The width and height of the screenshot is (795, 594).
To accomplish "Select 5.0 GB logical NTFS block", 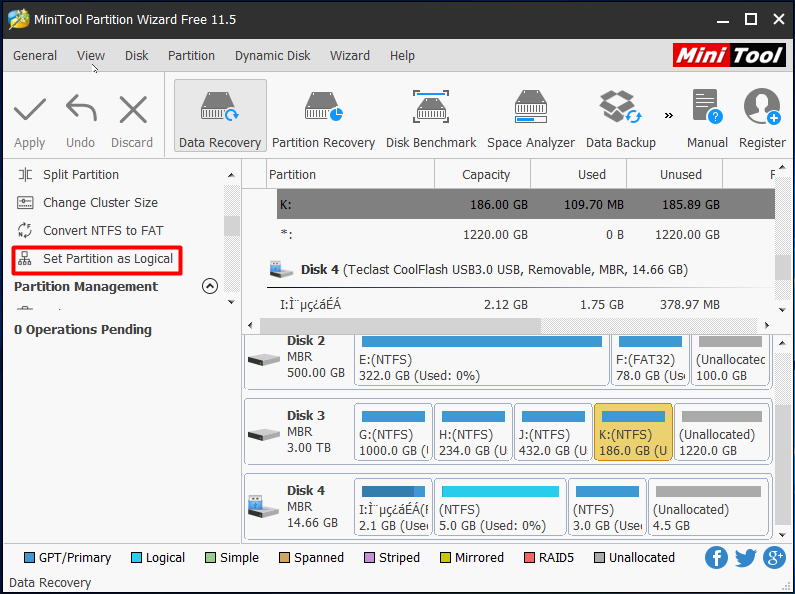I will (500, 507).
